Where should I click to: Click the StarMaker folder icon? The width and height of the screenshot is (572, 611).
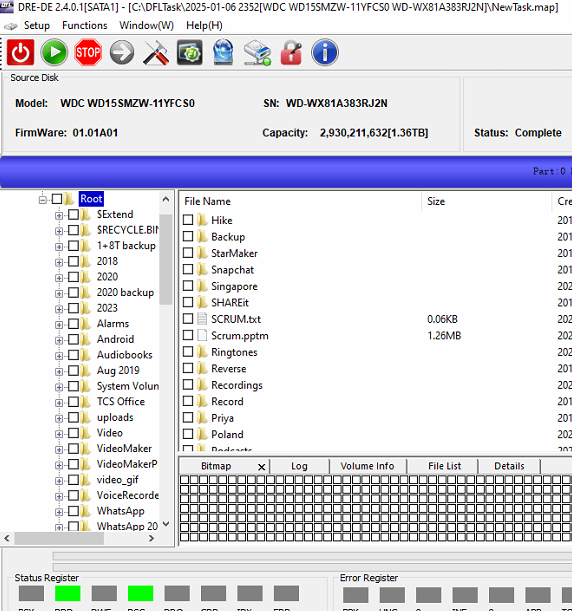(x=202, y=253)
